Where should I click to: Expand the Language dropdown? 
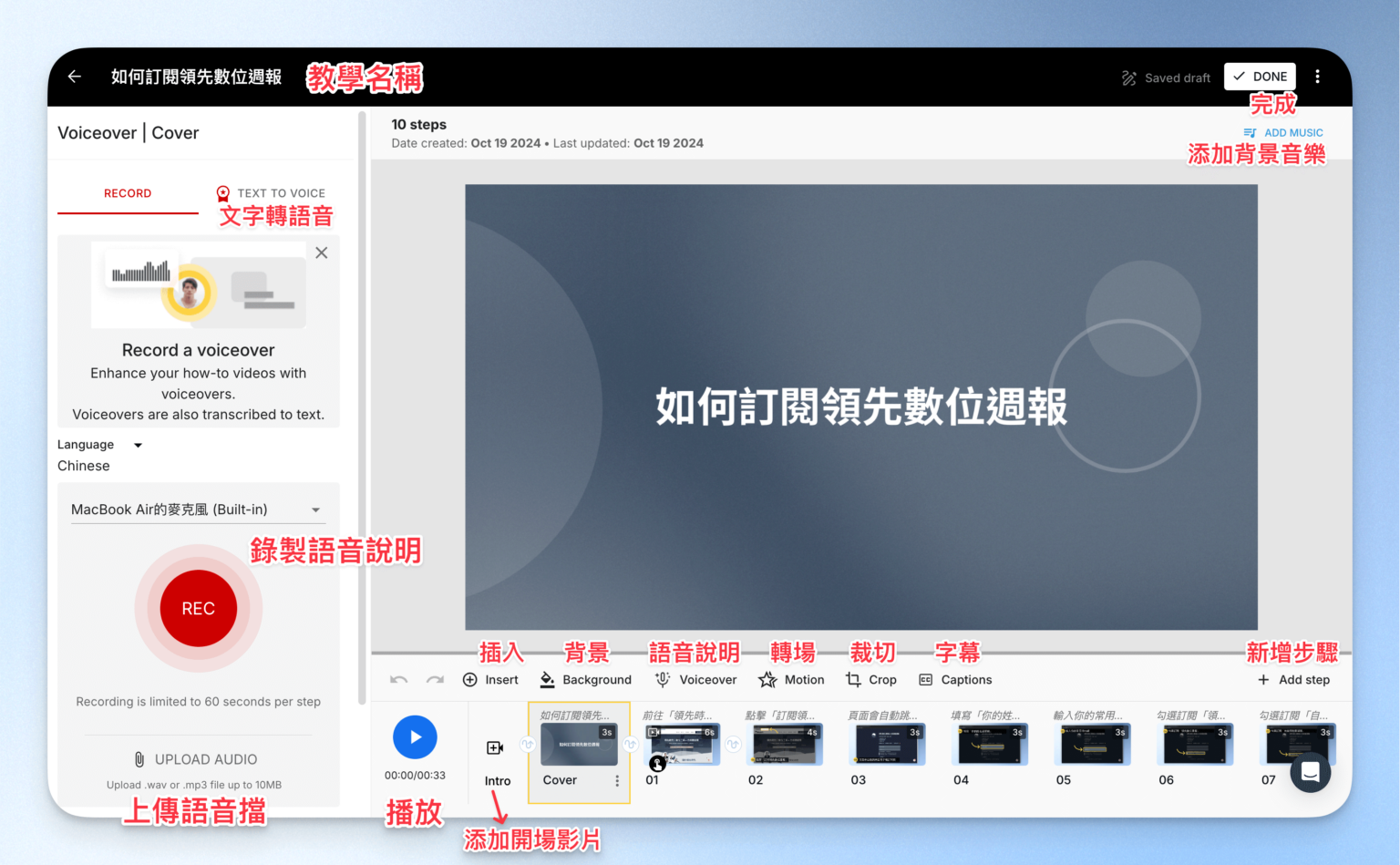point(100,445)
